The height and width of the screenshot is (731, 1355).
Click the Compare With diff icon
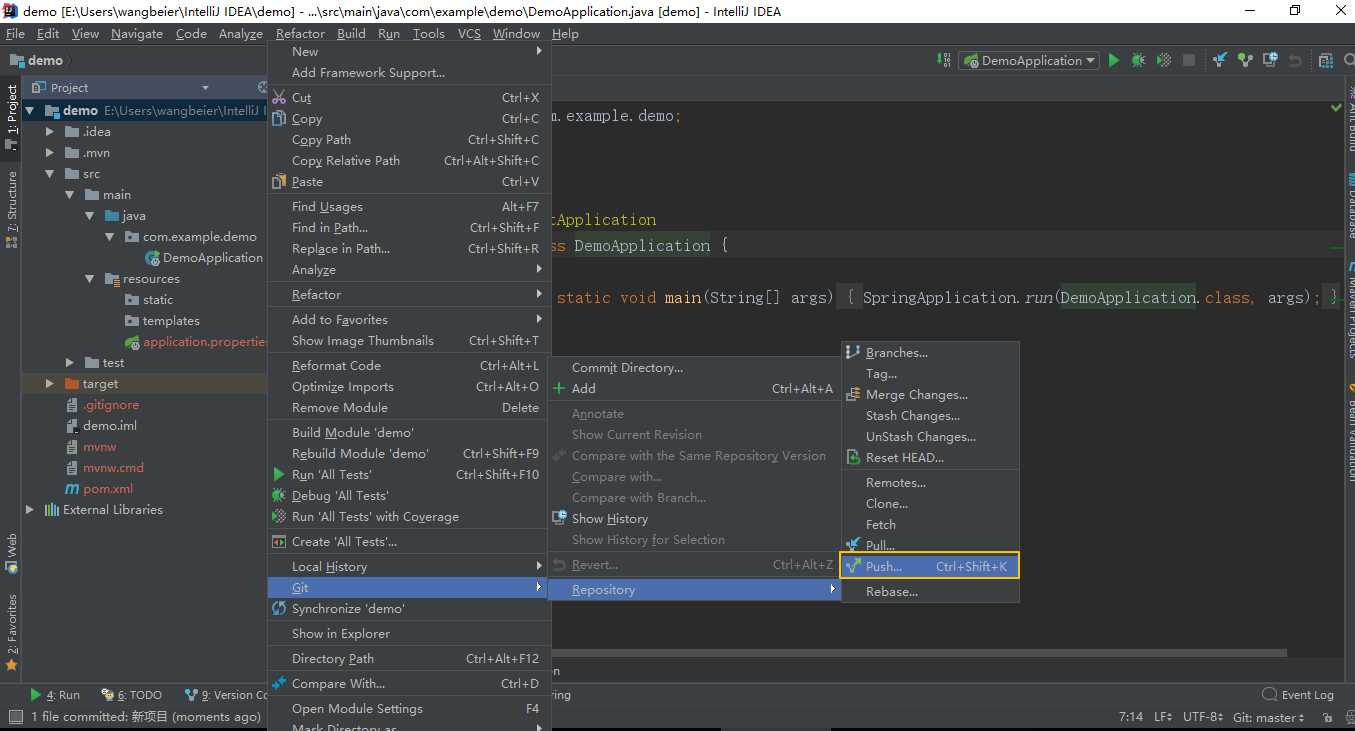279,683
